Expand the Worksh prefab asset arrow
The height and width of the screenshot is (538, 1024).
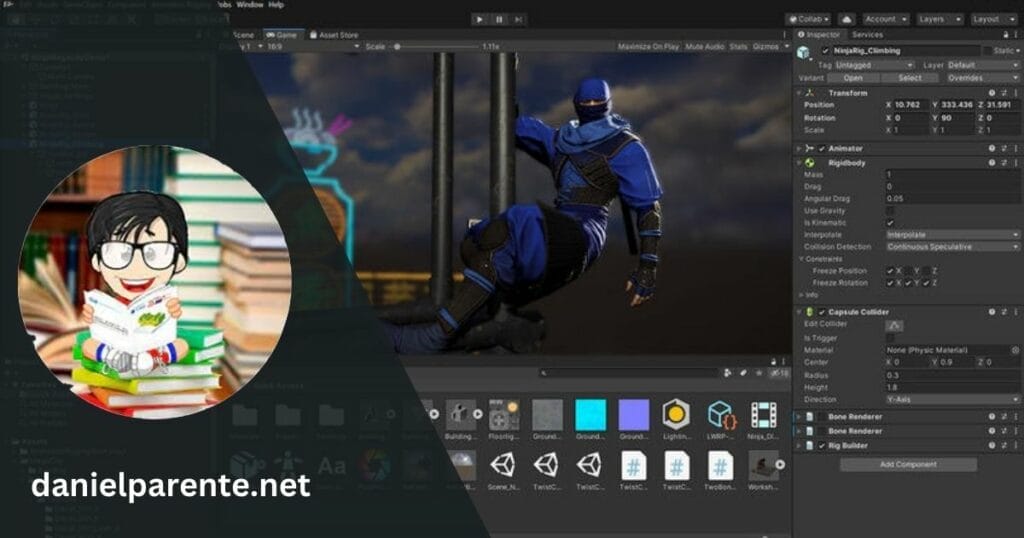tap(780, 465)
